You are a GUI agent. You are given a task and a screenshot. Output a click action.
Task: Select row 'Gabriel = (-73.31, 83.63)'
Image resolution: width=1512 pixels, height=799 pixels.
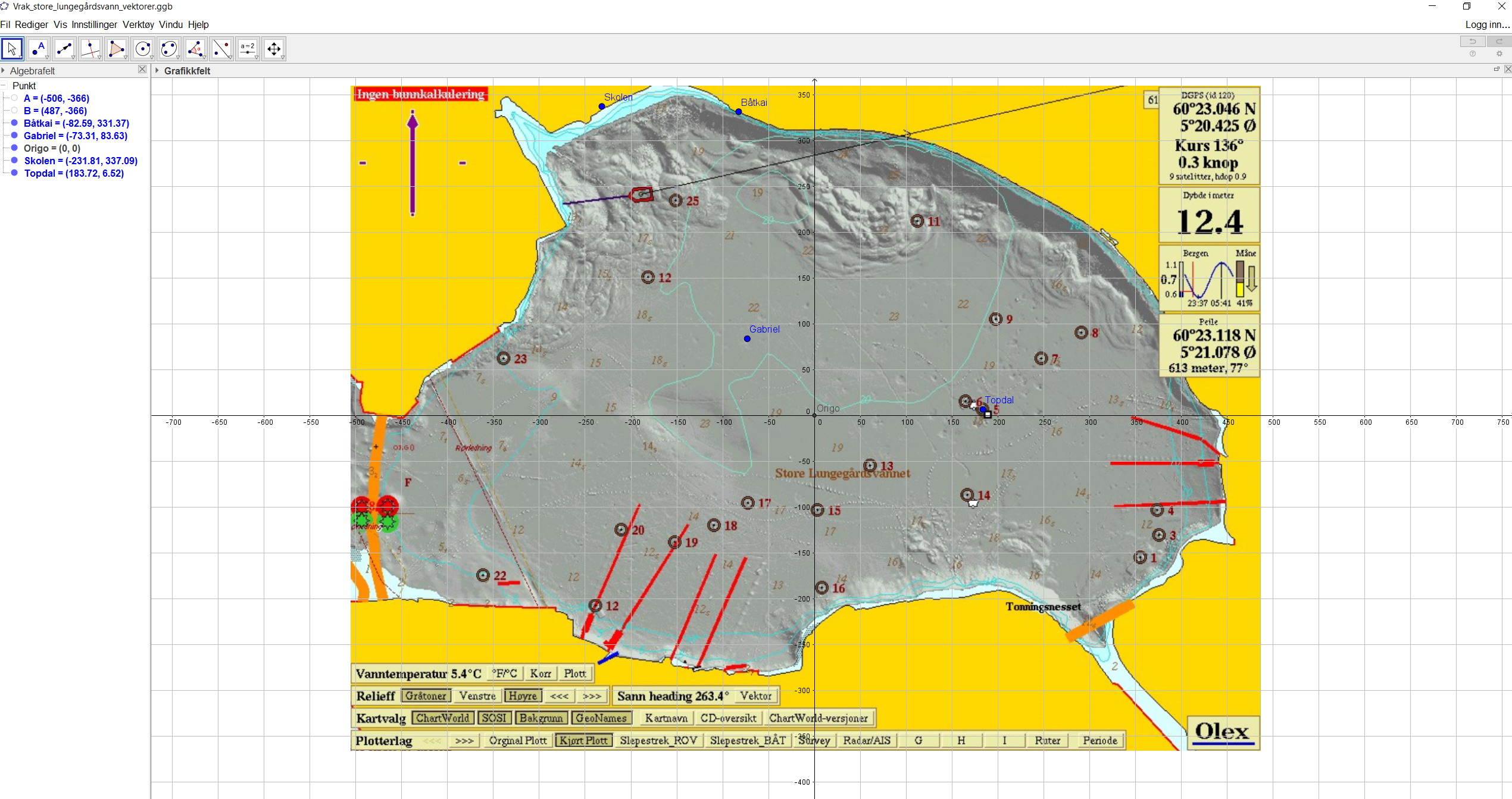[76, 136]
